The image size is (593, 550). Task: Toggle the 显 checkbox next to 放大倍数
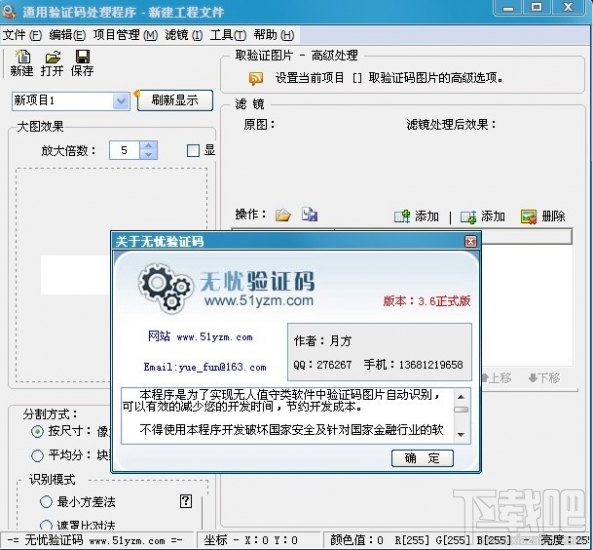pos(193,150)
